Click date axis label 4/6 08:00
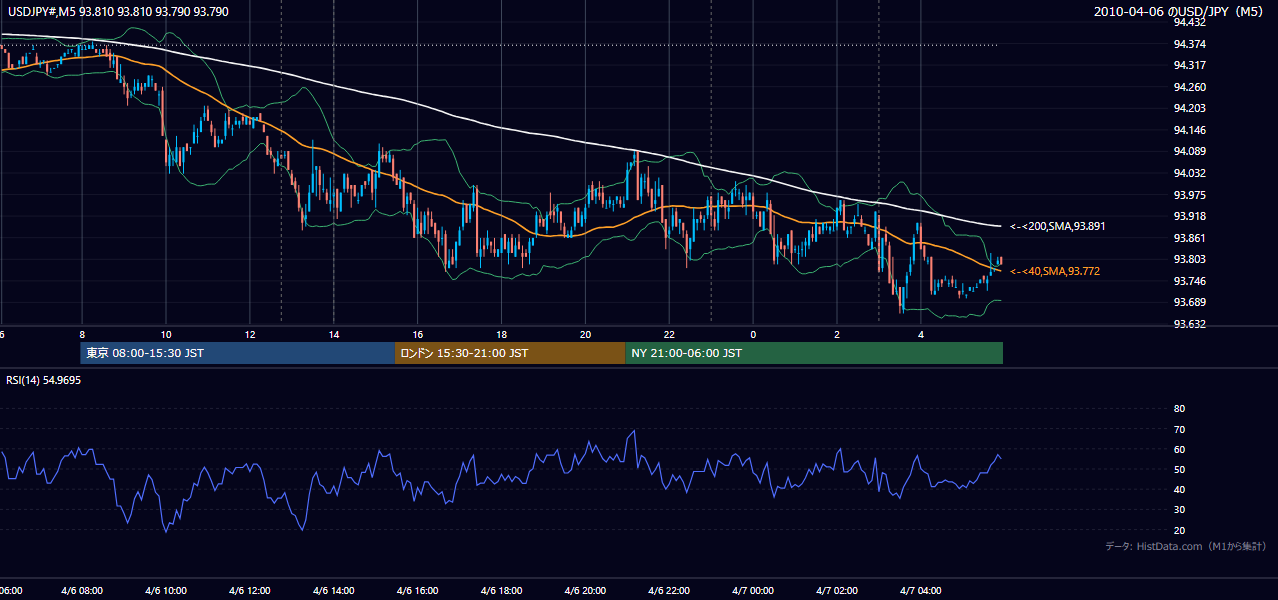Image resolution: width=1278 pixels, height=600 pixels. coord(81,591)
